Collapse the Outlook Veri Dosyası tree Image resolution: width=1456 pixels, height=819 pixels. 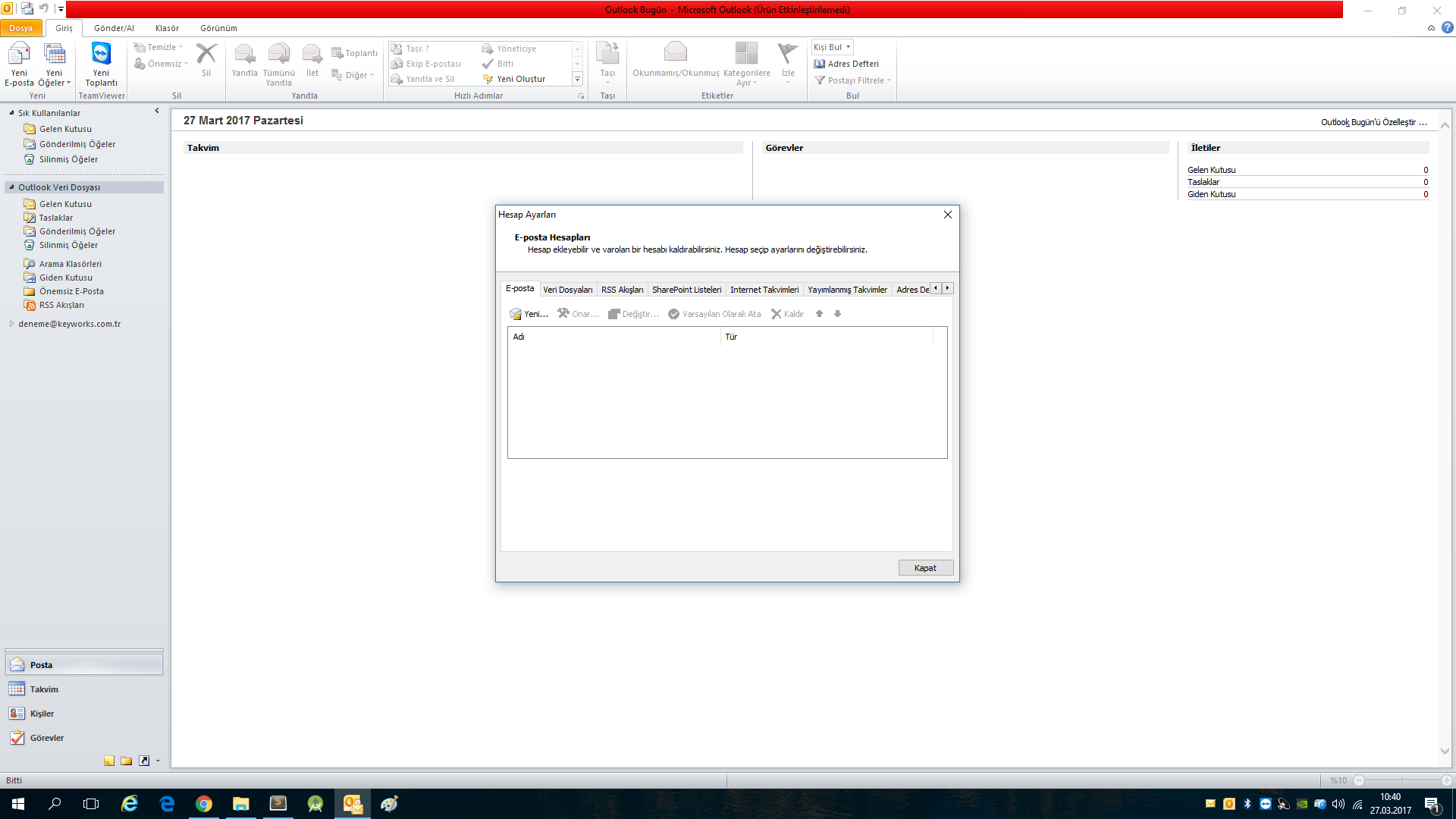point(11,187)
